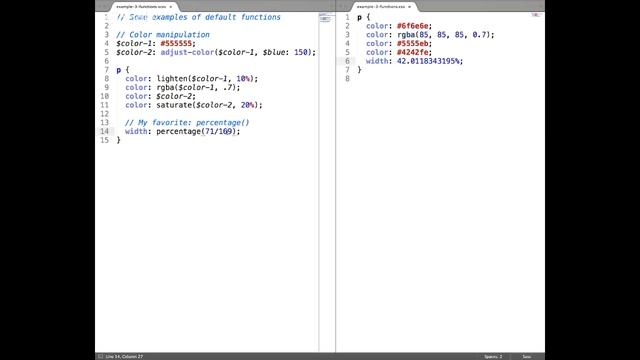The width and height of the screenshot is (640, 360).
Task: Click the lighten($color-1, 10%) call
Action: coord(205,78)
